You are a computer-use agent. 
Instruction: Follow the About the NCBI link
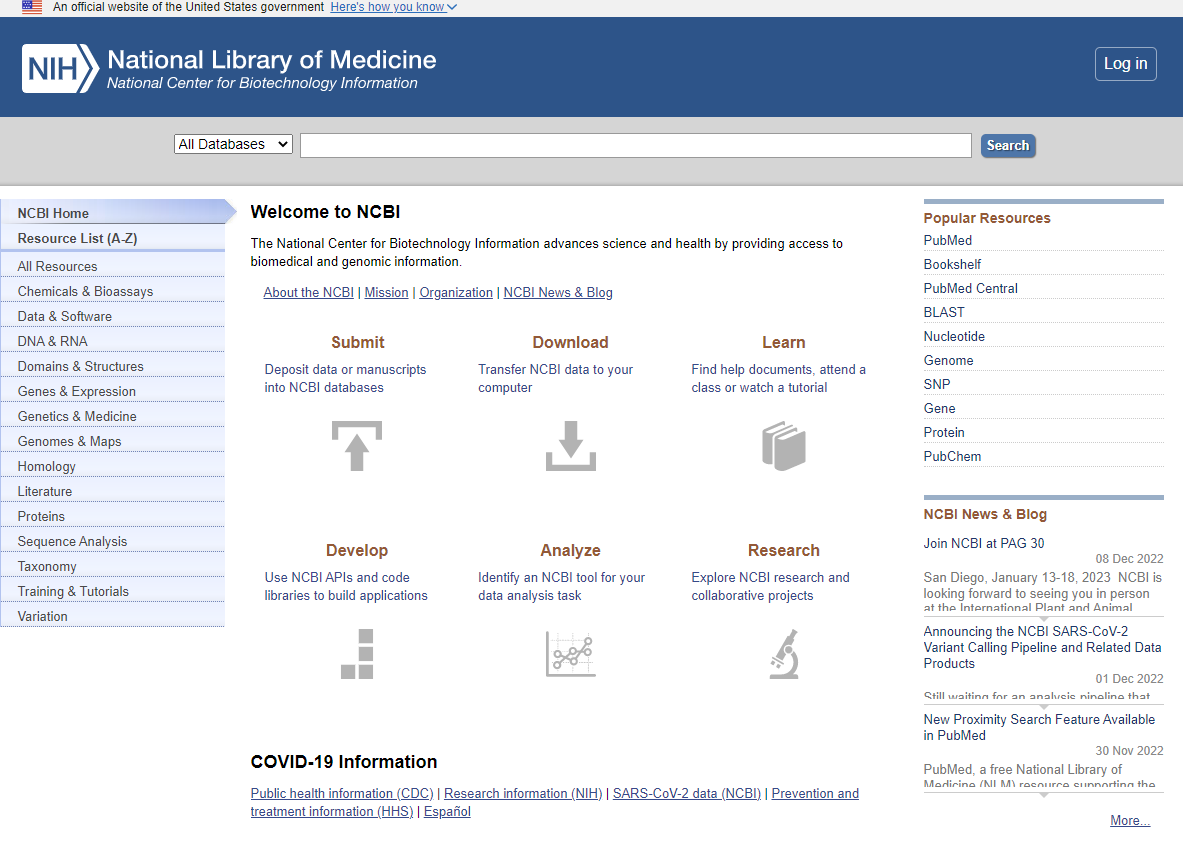tap(309, 292)
